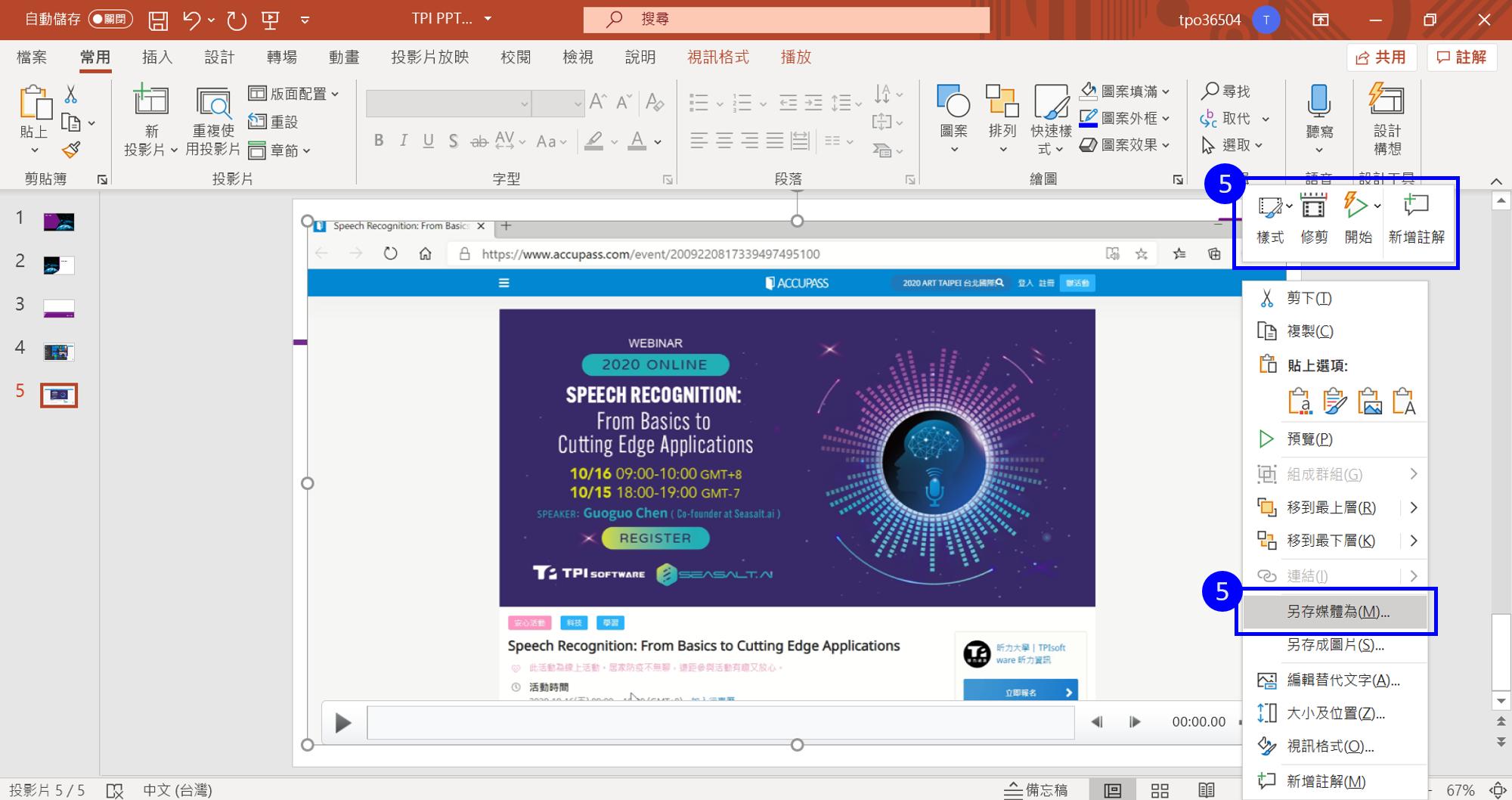
Task: Select slide 1 thumbnail in panel
Action: (59, 222)
